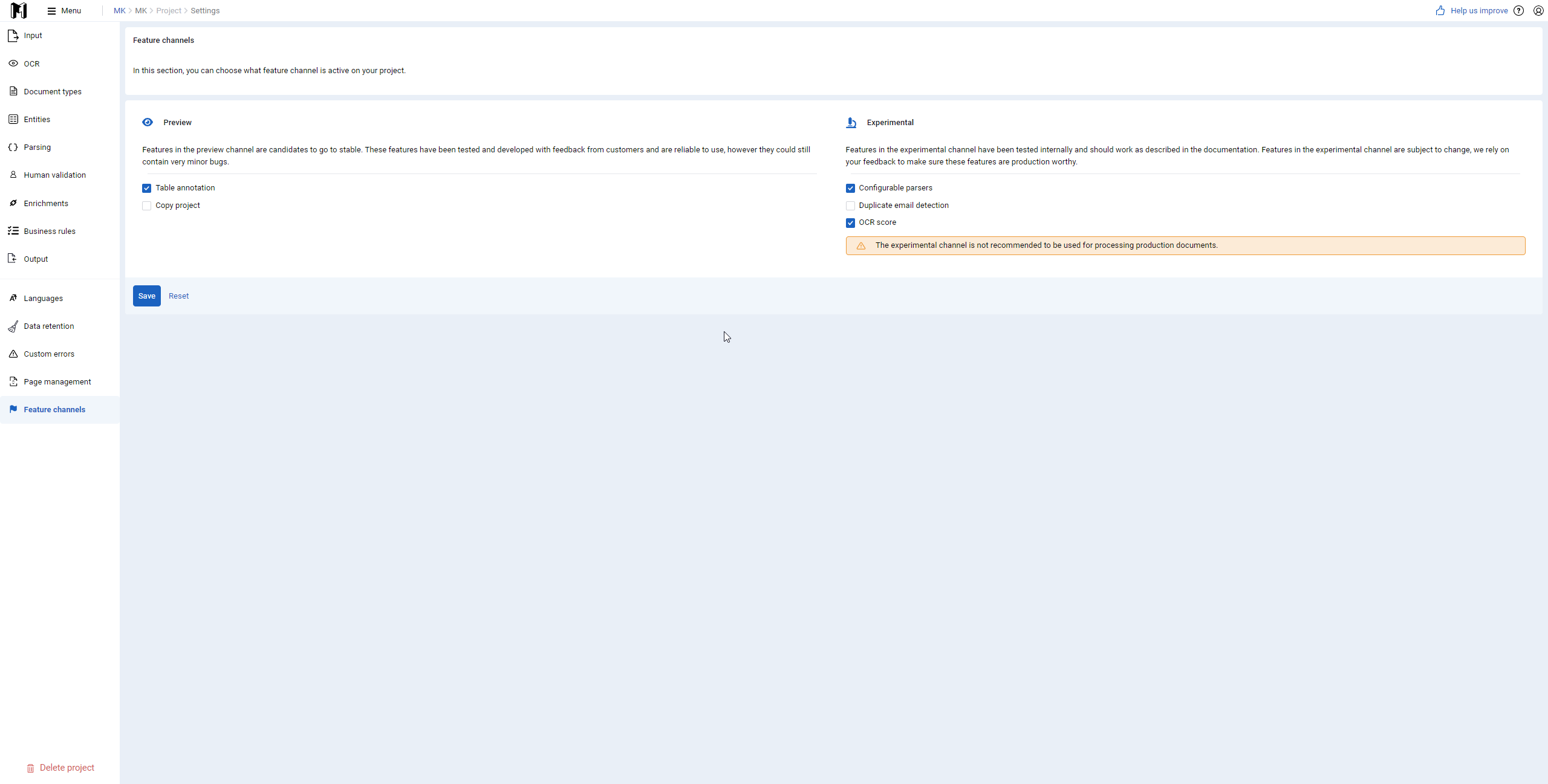Click the OCR eye icon in sidebar

13,63
